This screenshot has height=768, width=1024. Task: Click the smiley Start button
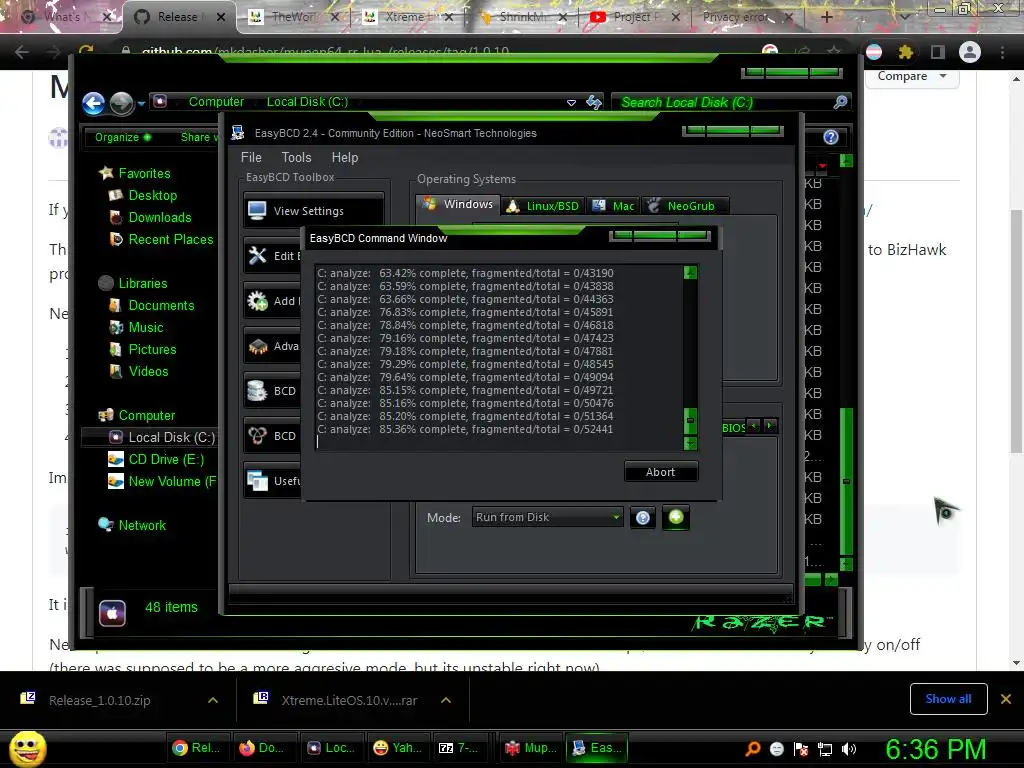[27, 748]
